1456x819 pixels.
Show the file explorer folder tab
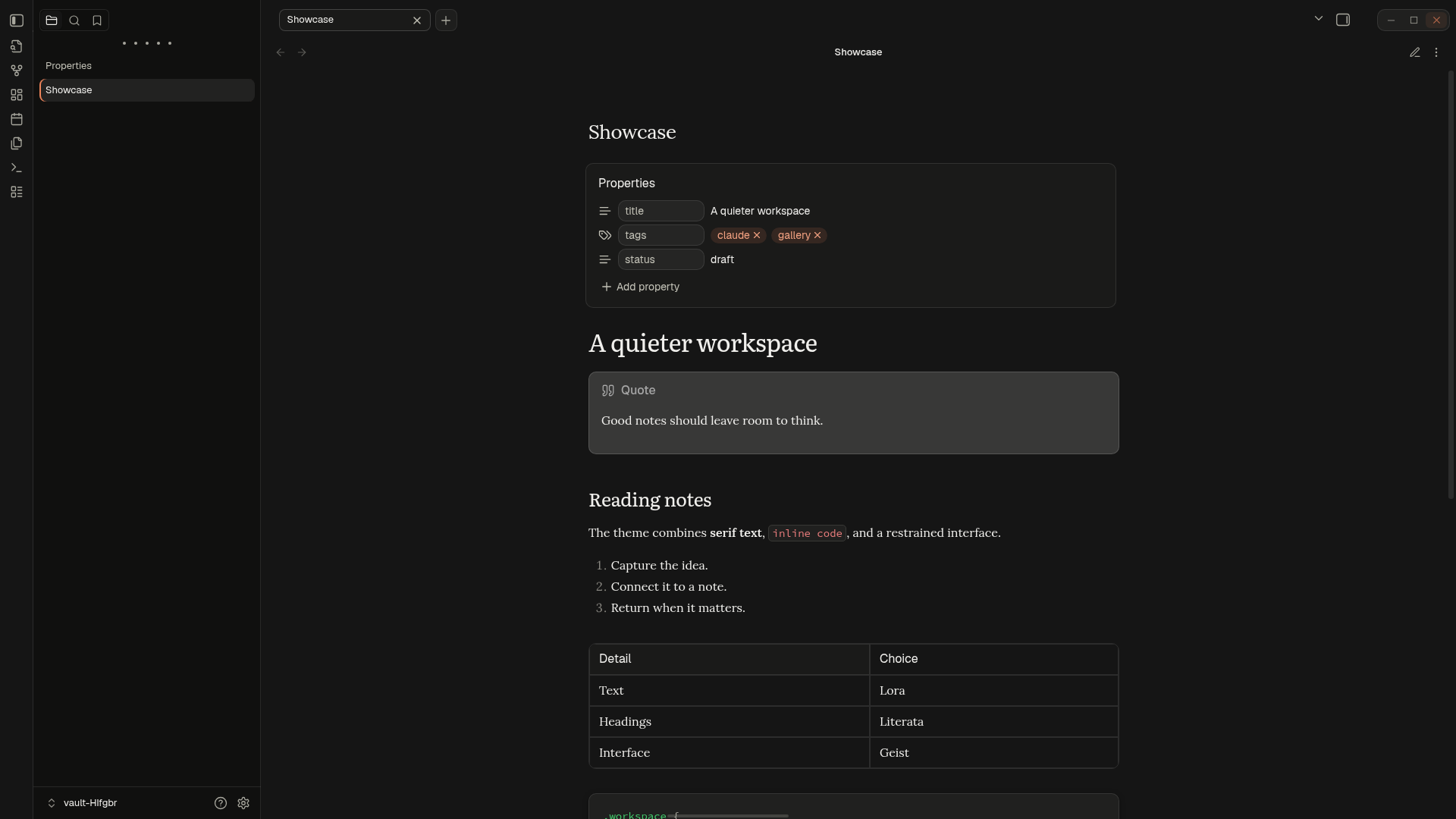pyautogui.click(x=52, y=20)
